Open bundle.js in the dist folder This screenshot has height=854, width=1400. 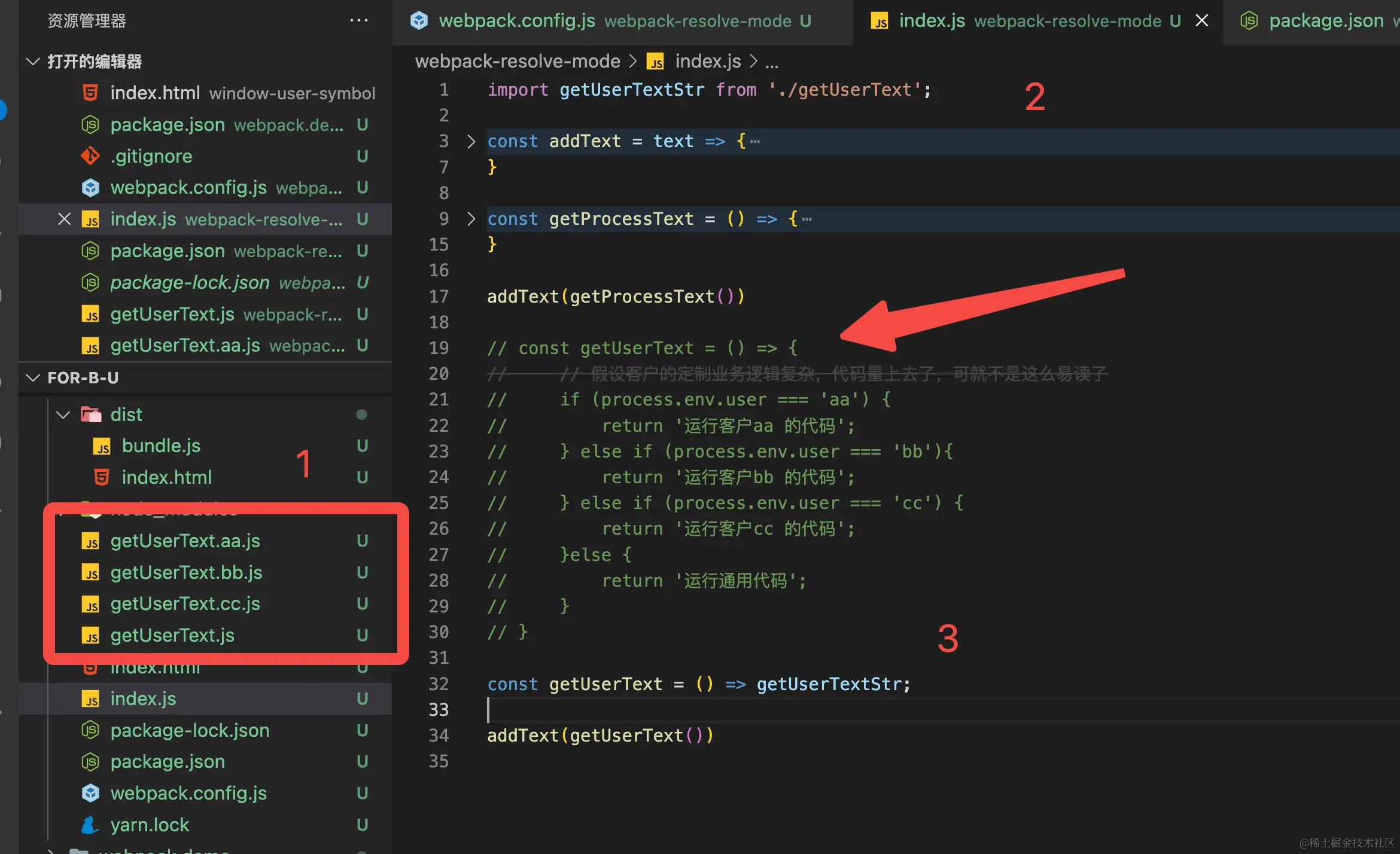coord(161,446)
